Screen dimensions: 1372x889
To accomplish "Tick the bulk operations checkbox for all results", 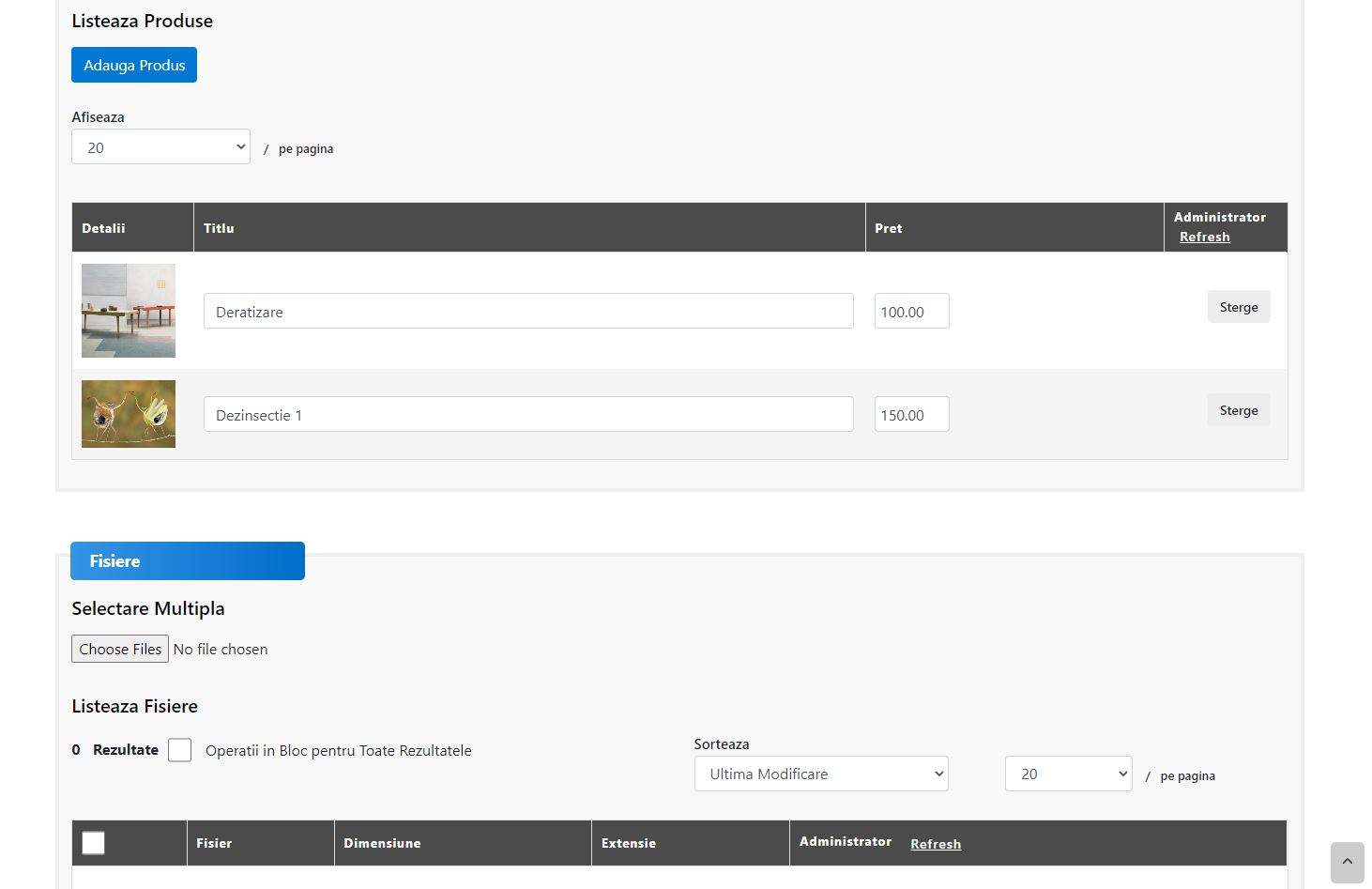I will tap(180, 750).
